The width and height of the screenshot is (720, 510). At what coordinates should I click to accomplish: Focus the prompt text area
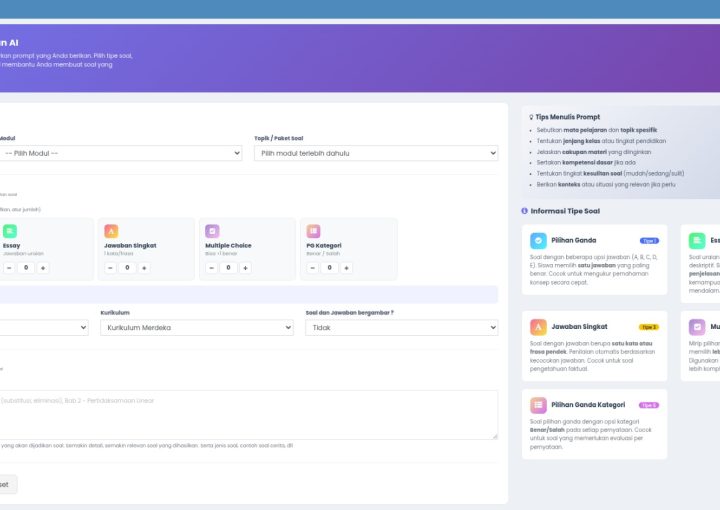(x=248, y=415)
